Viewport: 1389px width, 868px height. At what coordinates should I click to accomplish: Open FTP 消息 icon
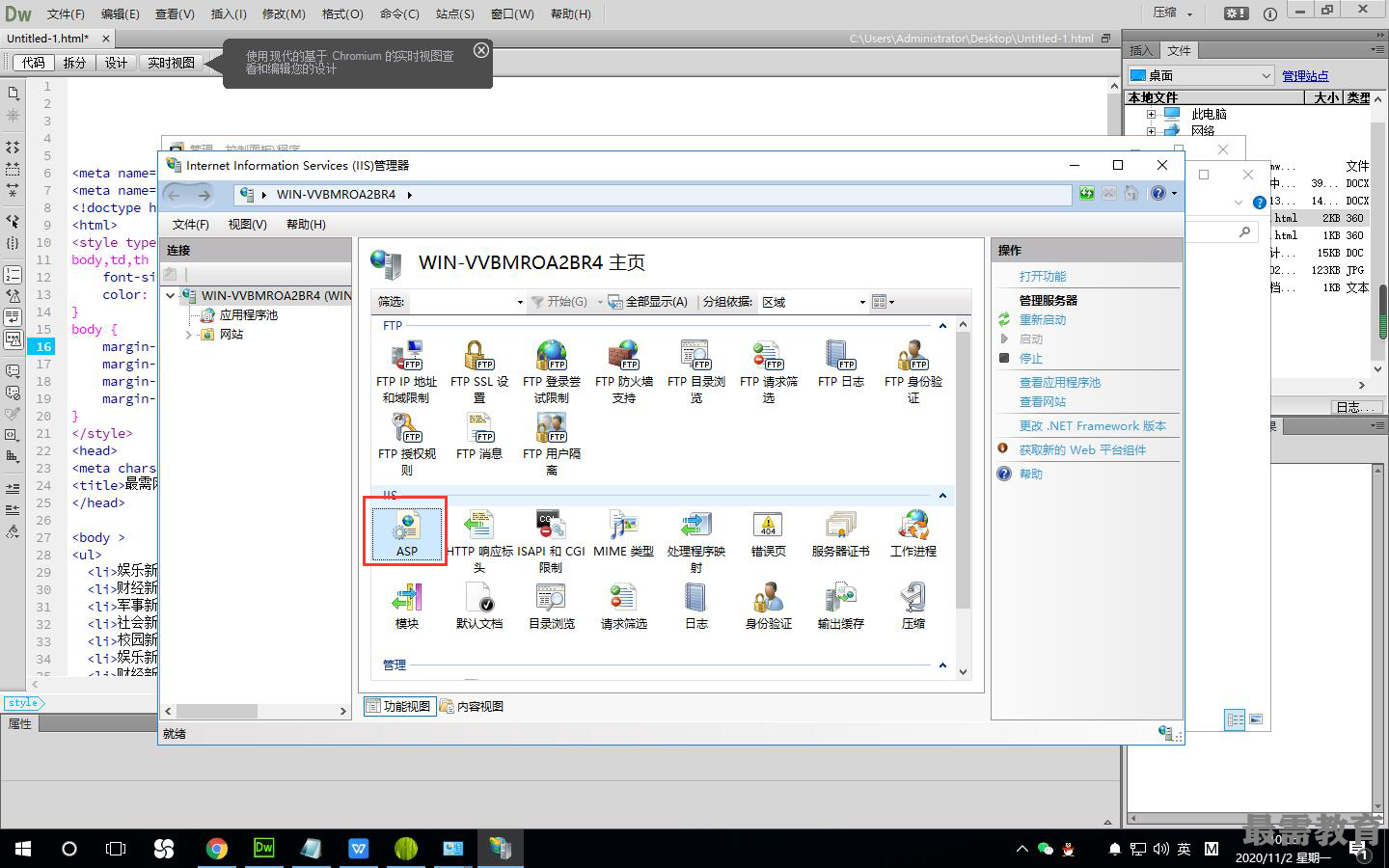tap(479, 436)
